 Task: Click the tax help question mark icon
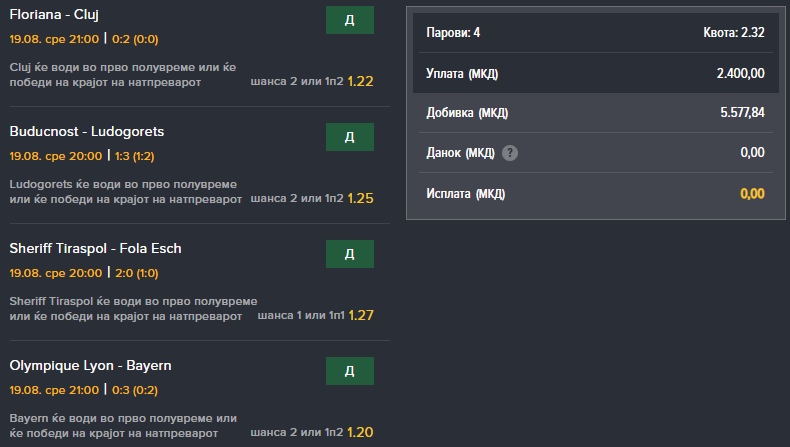(x=510, y=153)
